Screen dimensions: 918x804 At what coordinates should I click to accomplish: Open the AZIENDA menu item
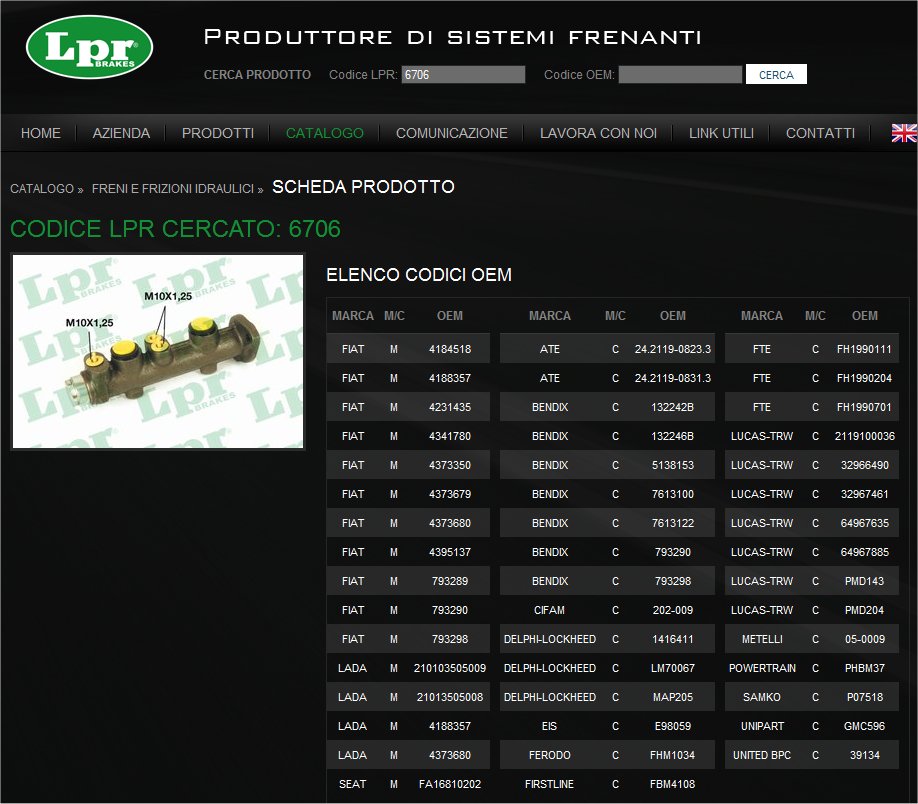121,133
